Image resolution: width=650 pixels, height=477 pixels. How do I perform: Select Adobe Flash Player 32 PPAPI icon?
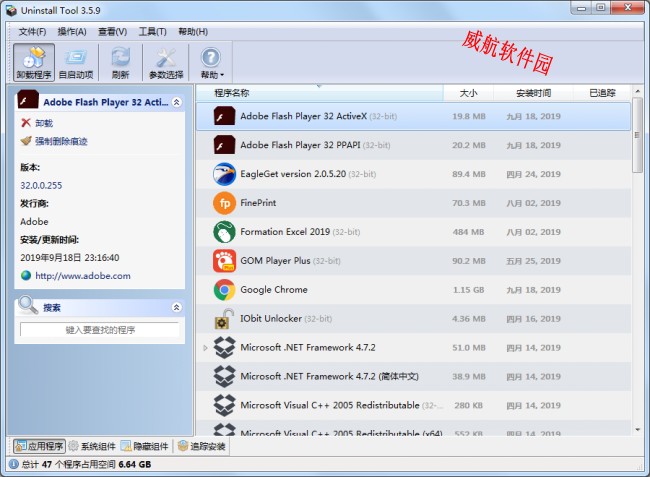pos(224,145)
